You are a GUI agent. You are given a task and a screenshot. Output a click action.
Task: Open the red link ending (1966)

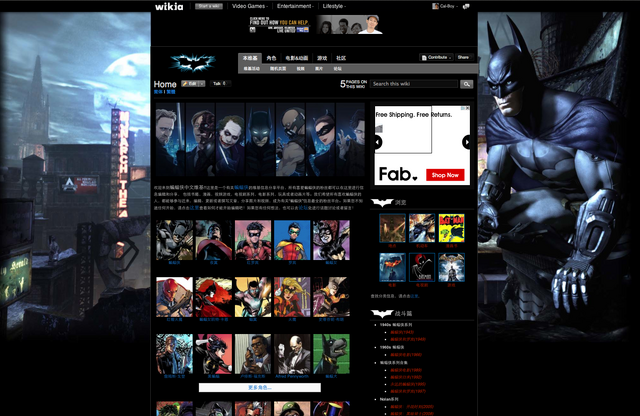click(406, 355)
